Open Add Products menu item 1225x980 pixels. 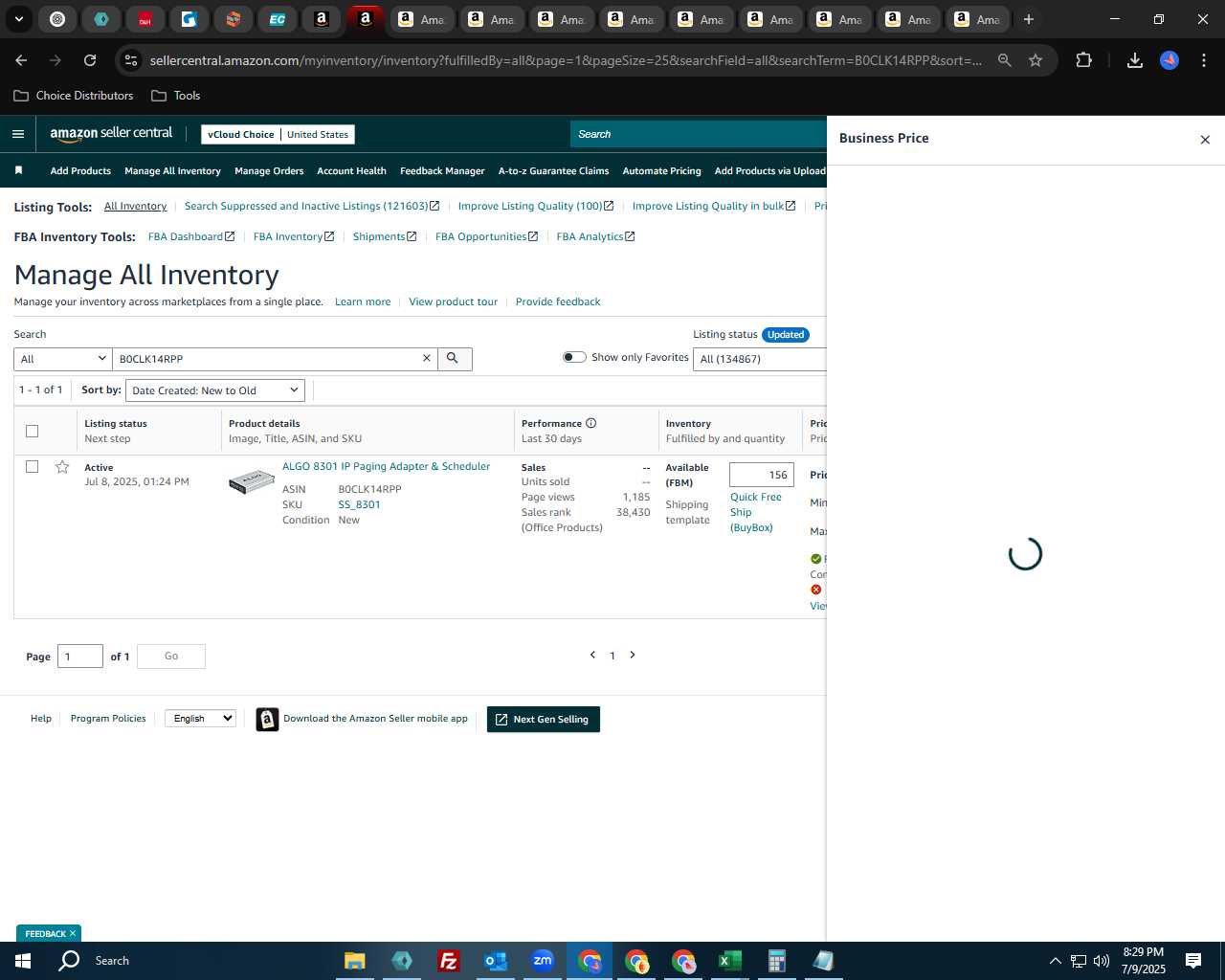pyautogui.click(x=80, y=171)
